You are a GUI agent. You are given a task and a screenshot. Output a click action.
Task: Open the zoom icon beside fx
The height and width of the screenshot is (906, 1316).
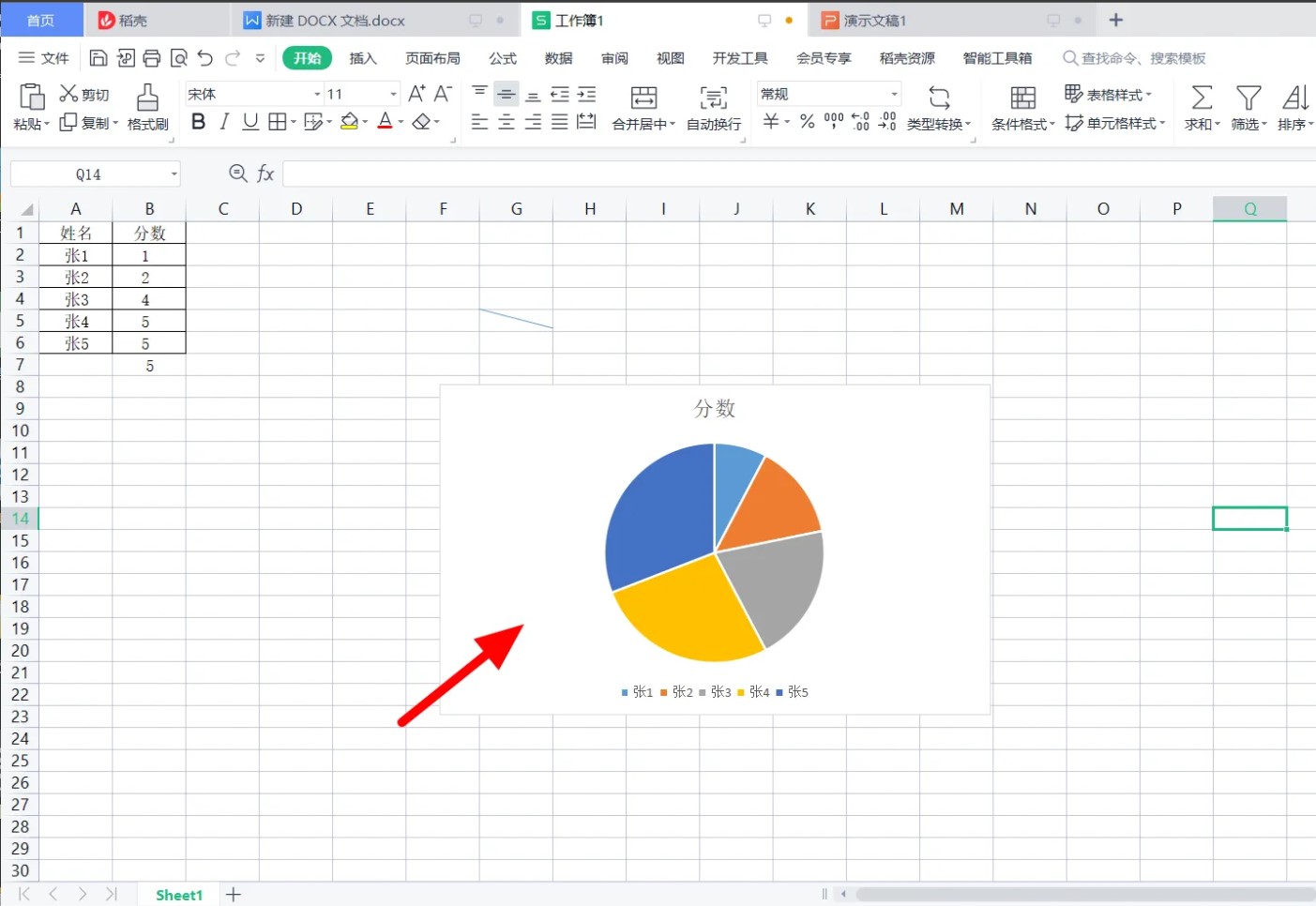click(x=238, y=174)
